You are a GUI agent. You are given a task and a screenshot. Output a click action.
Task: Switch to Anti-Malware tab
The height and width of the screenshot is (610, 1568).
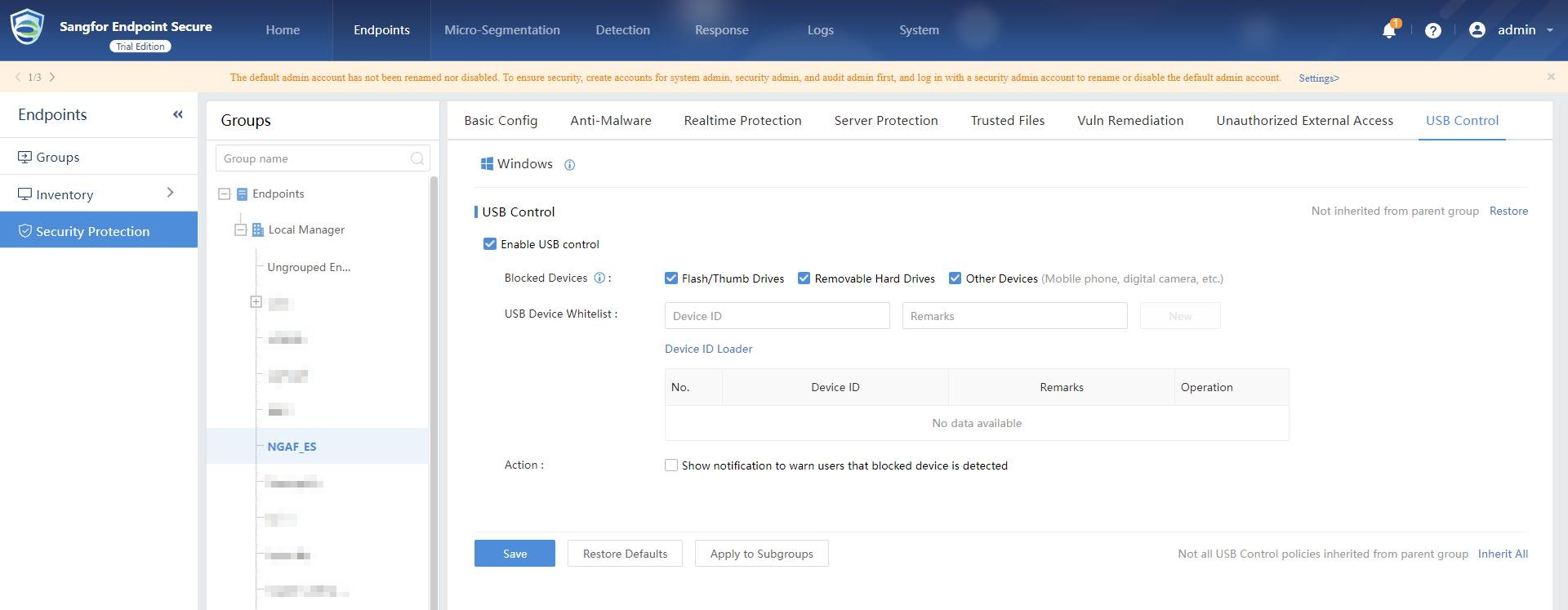coord(611,120)
